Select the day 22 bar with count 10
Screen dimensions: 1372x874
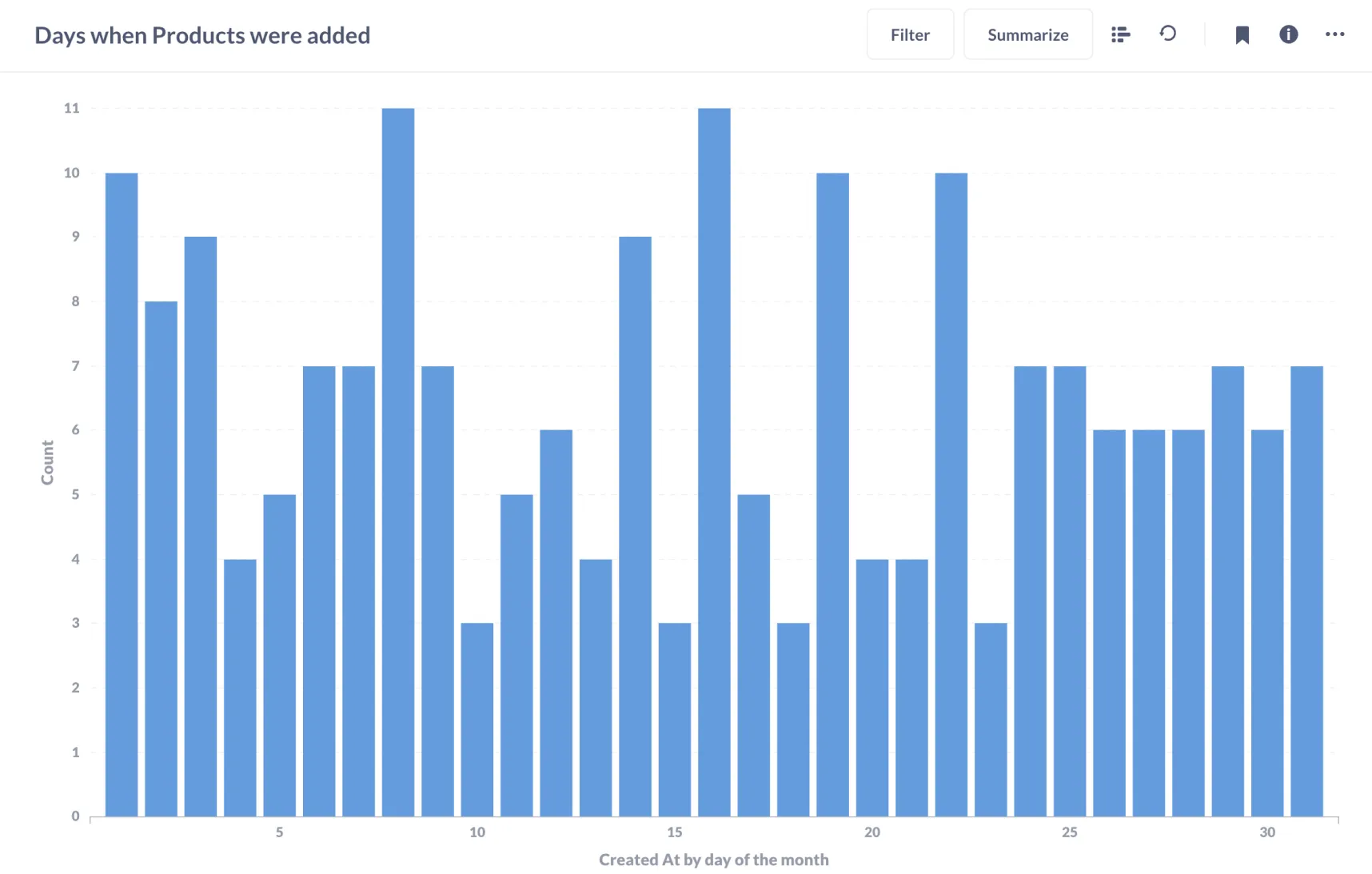click(x=951, y=494)
